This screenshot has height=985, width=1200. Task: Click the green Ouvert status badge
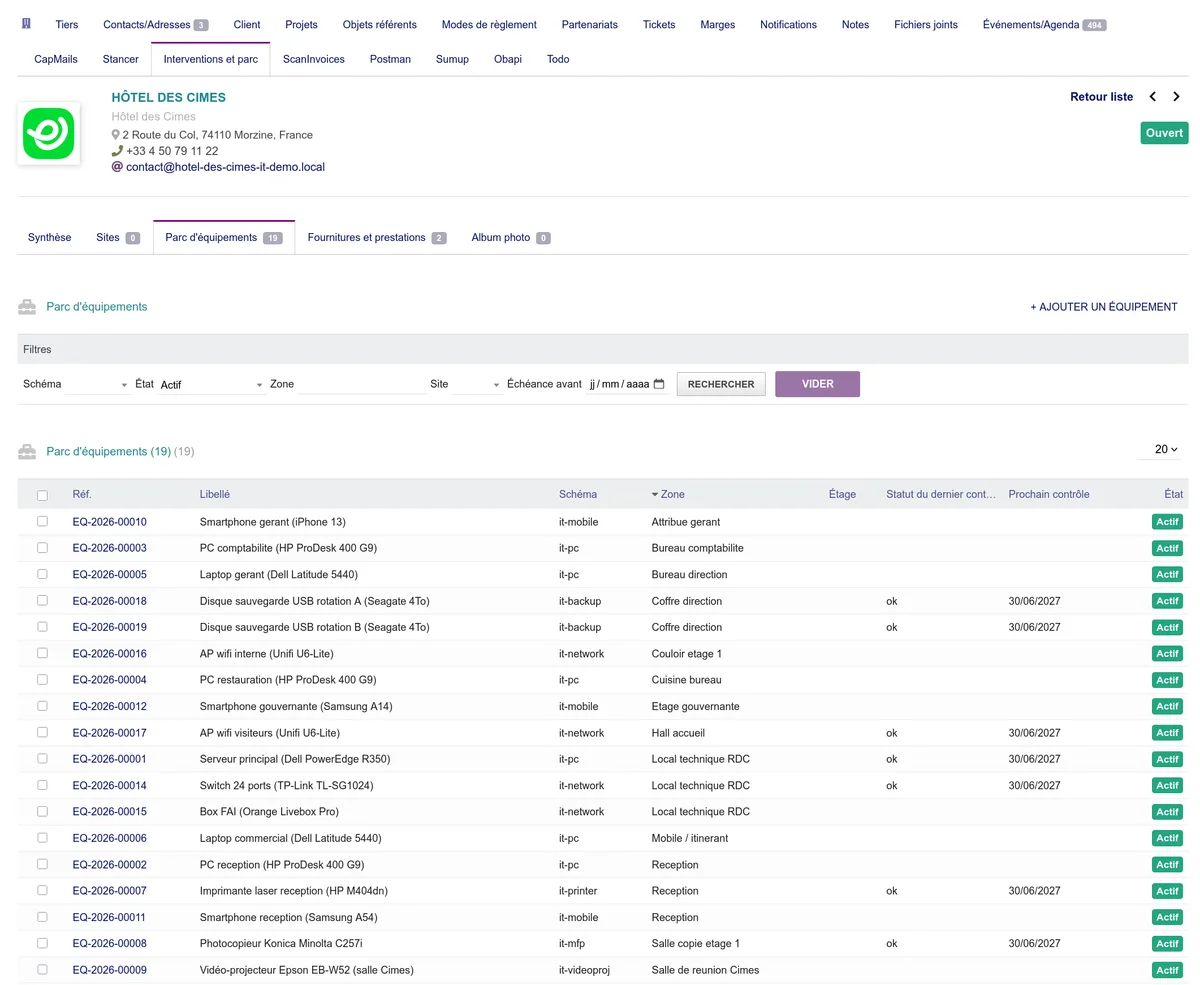1164,133
